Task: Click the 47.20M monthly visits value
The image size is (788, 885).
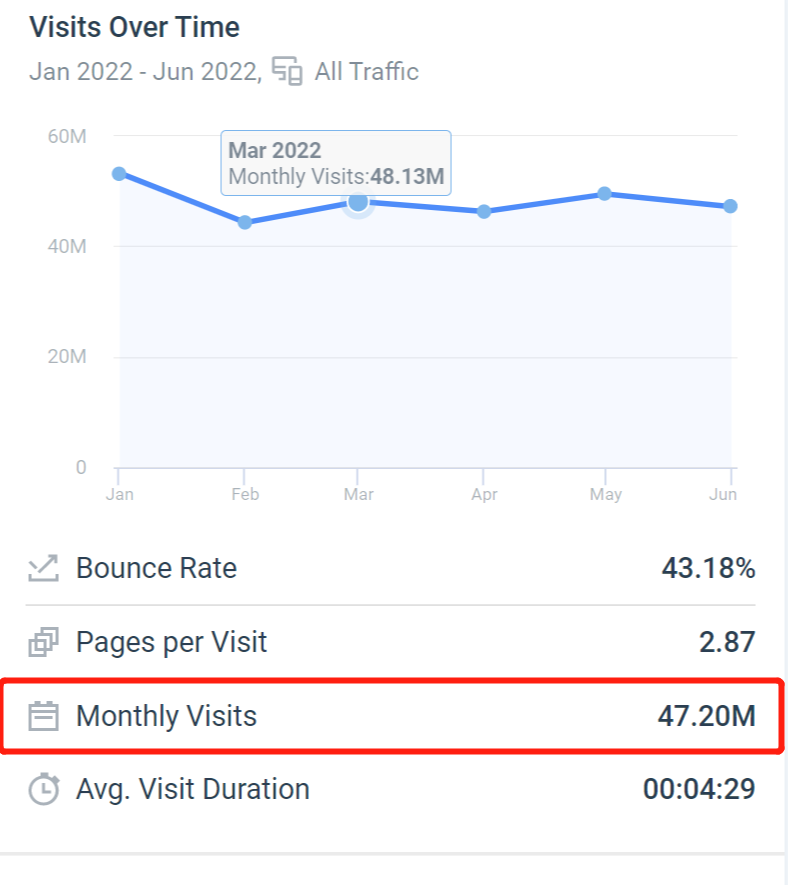Action: click(x=705, y=716)
